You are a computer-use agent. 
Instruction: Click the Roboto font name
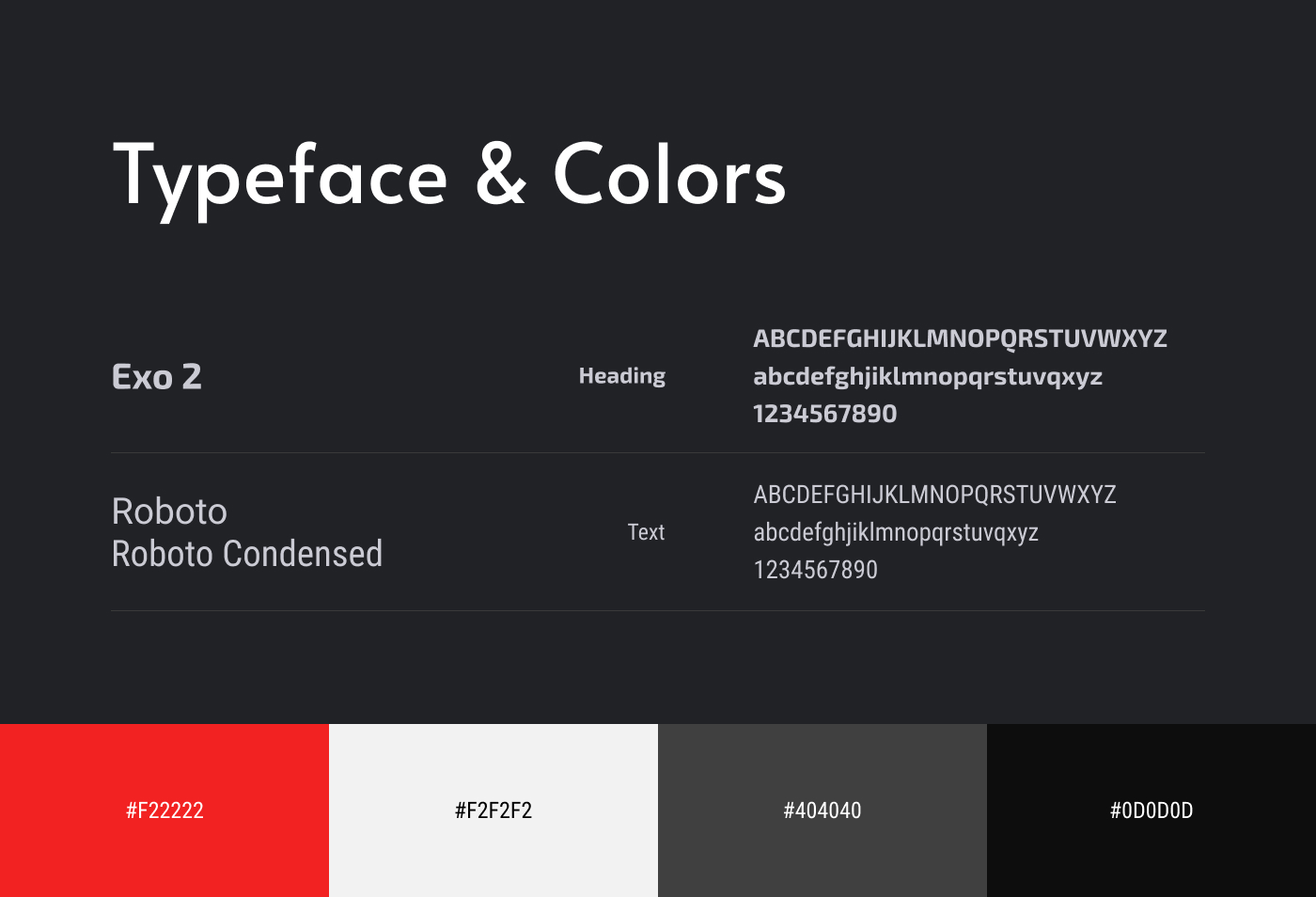tap(169, 511)
